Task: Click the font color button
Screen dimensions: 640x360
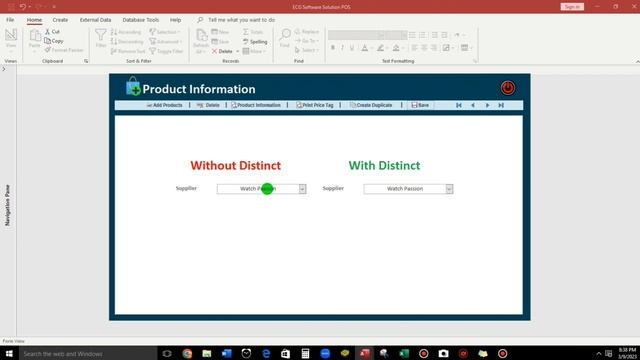Action: point(364,48)
